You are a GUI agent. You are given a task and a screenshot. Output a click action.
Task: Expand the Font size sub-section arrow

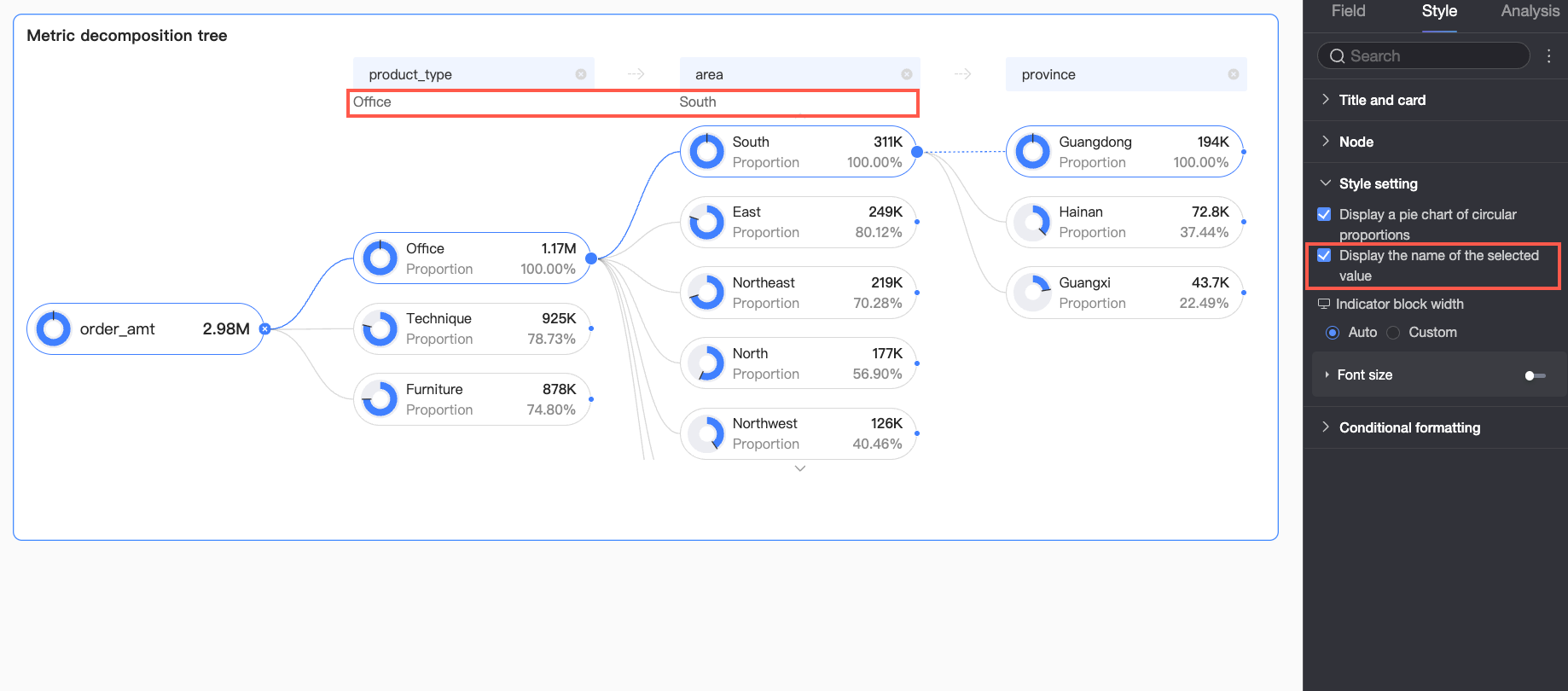1327,375
